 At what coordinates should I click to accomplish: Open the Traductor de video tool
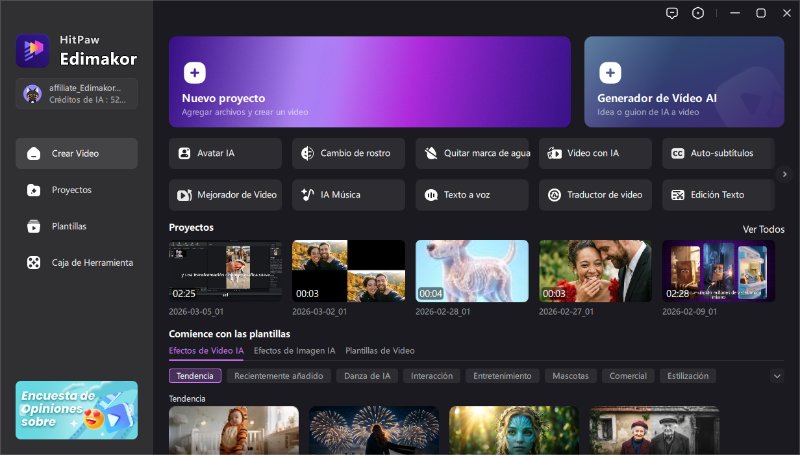[595, 195]
